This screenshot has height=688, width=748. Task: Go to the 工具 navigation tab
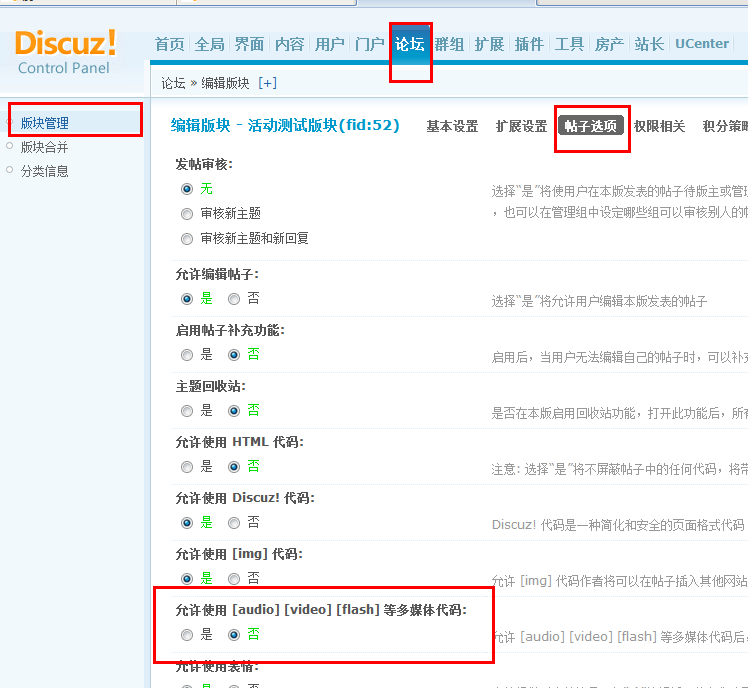click(x=570, y=44)
